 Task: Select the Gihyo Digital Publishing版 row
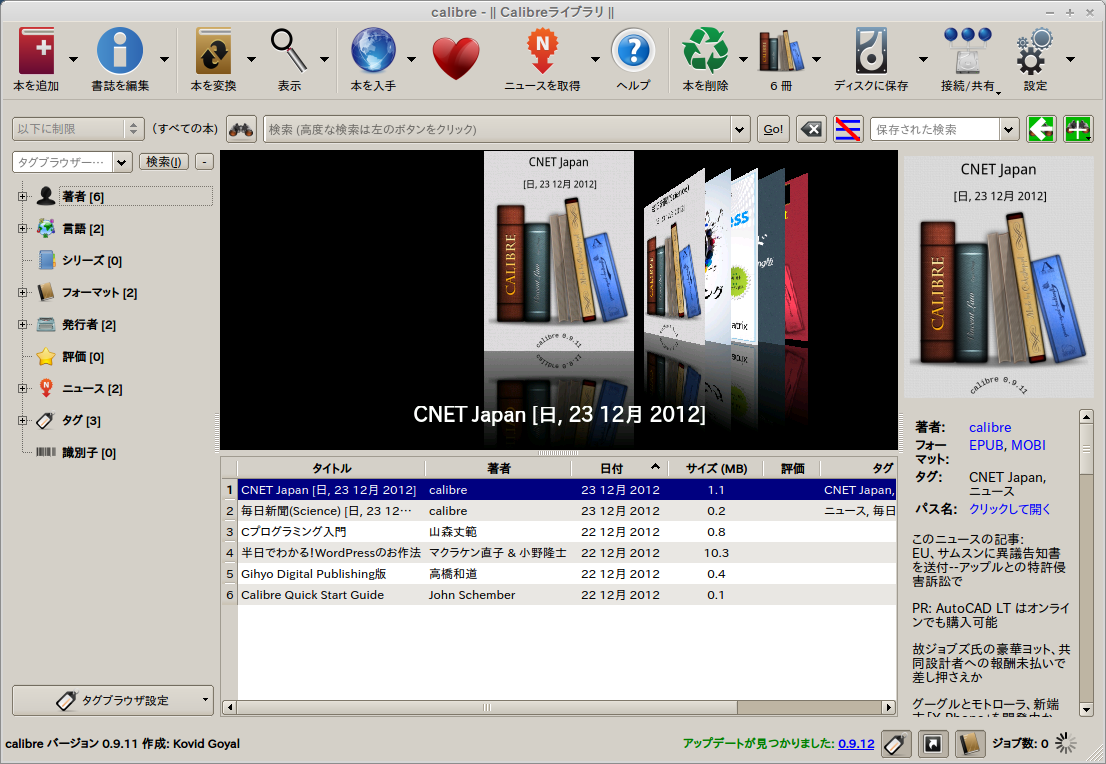point(559,574)
